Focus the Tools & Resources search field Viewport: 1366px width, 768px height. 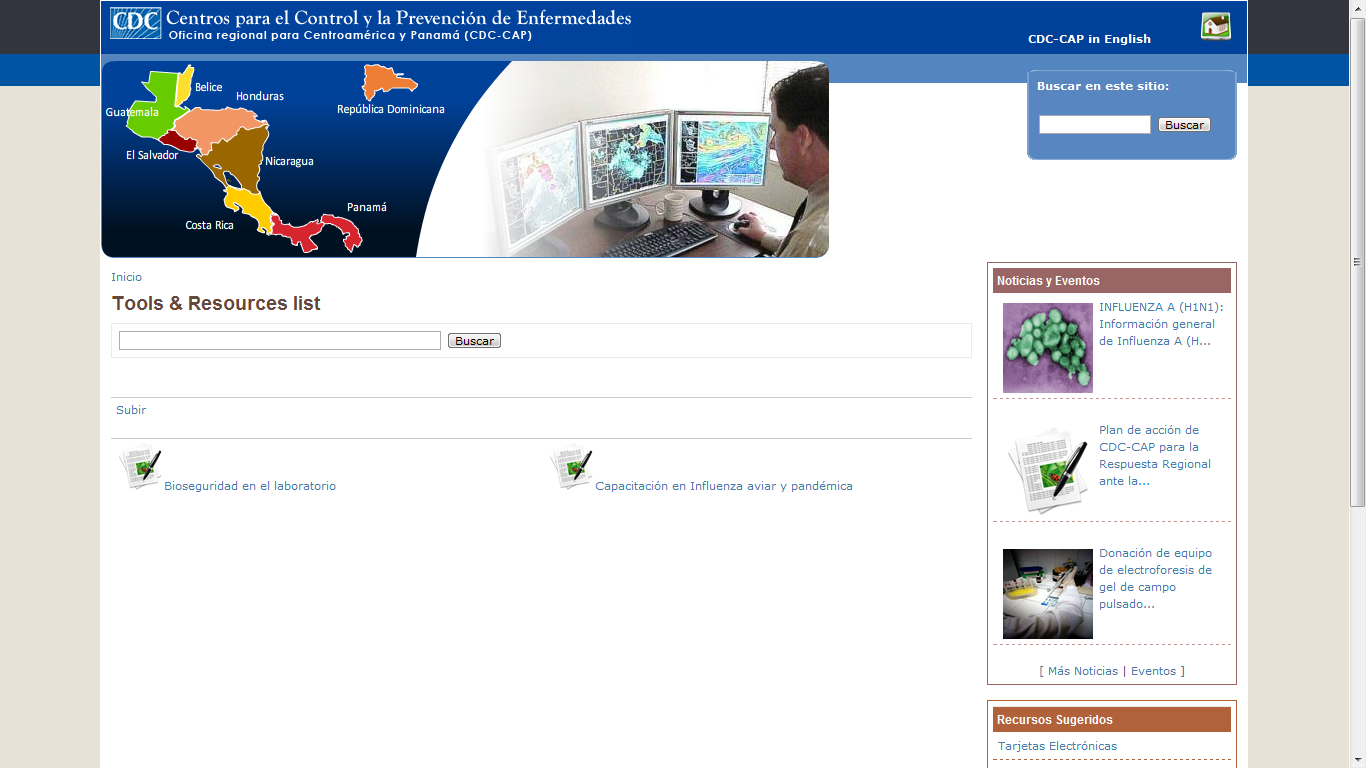280,341
